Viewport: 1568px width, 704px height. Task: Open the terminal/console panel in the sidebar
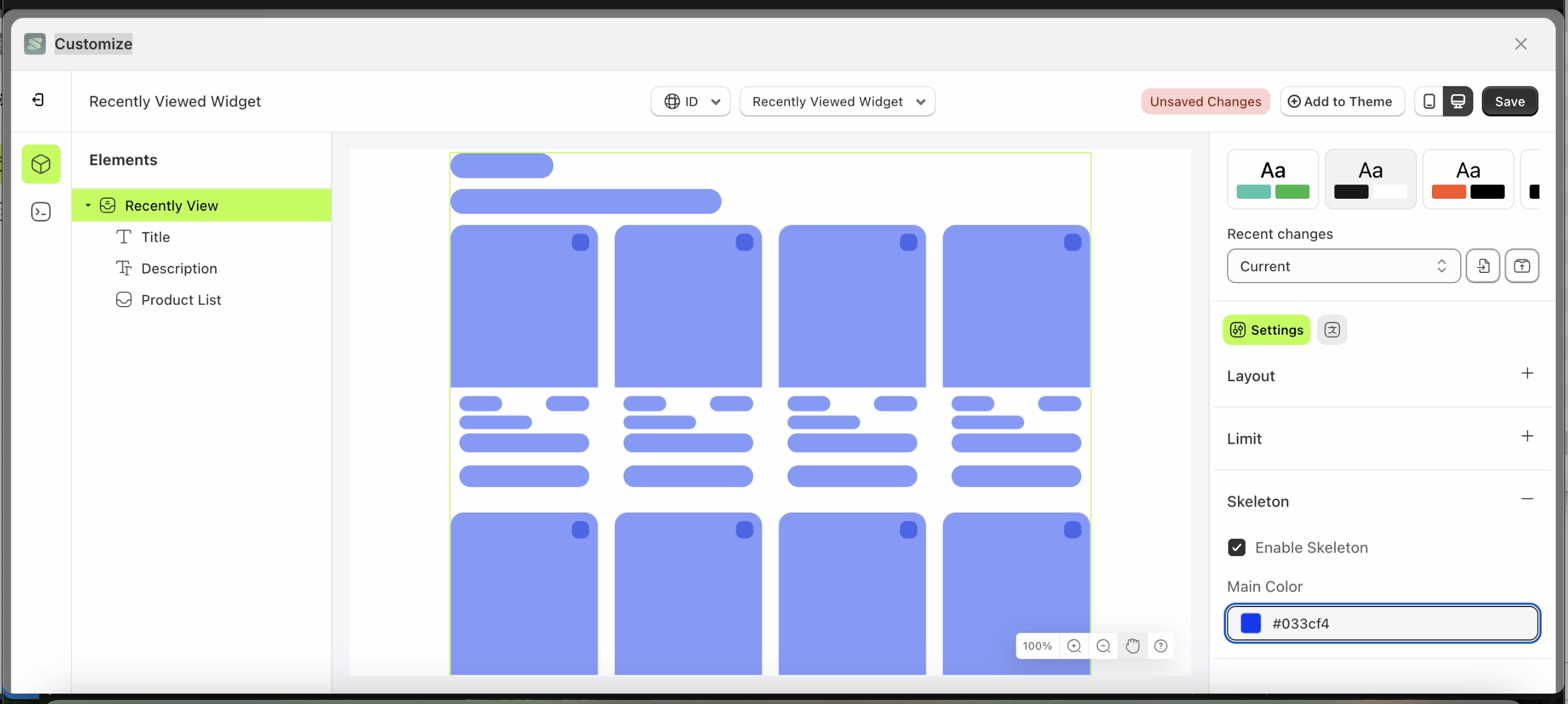[x=41, y=211]
